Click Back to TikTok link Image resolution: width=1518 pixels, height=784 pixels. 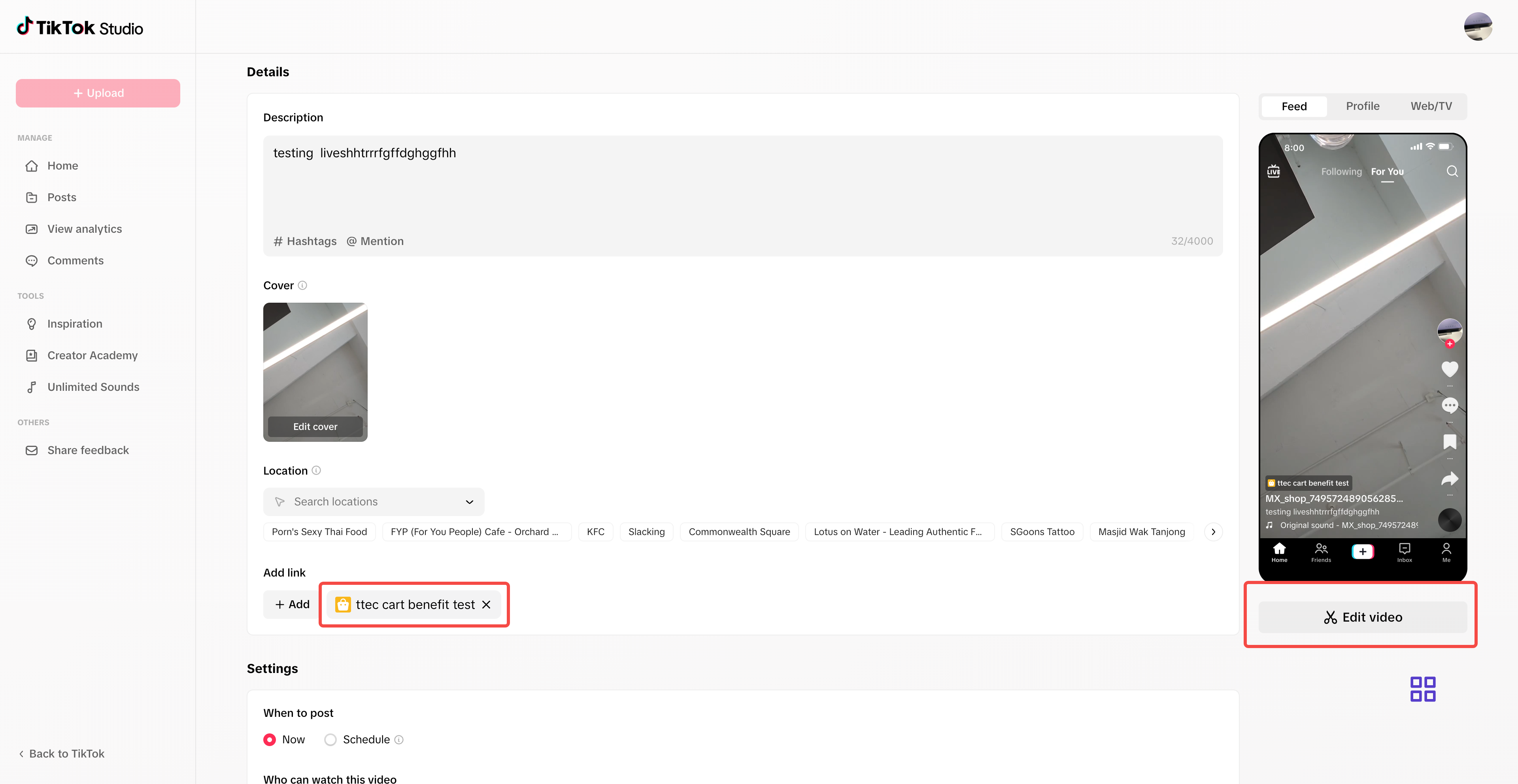click(61, 754)
